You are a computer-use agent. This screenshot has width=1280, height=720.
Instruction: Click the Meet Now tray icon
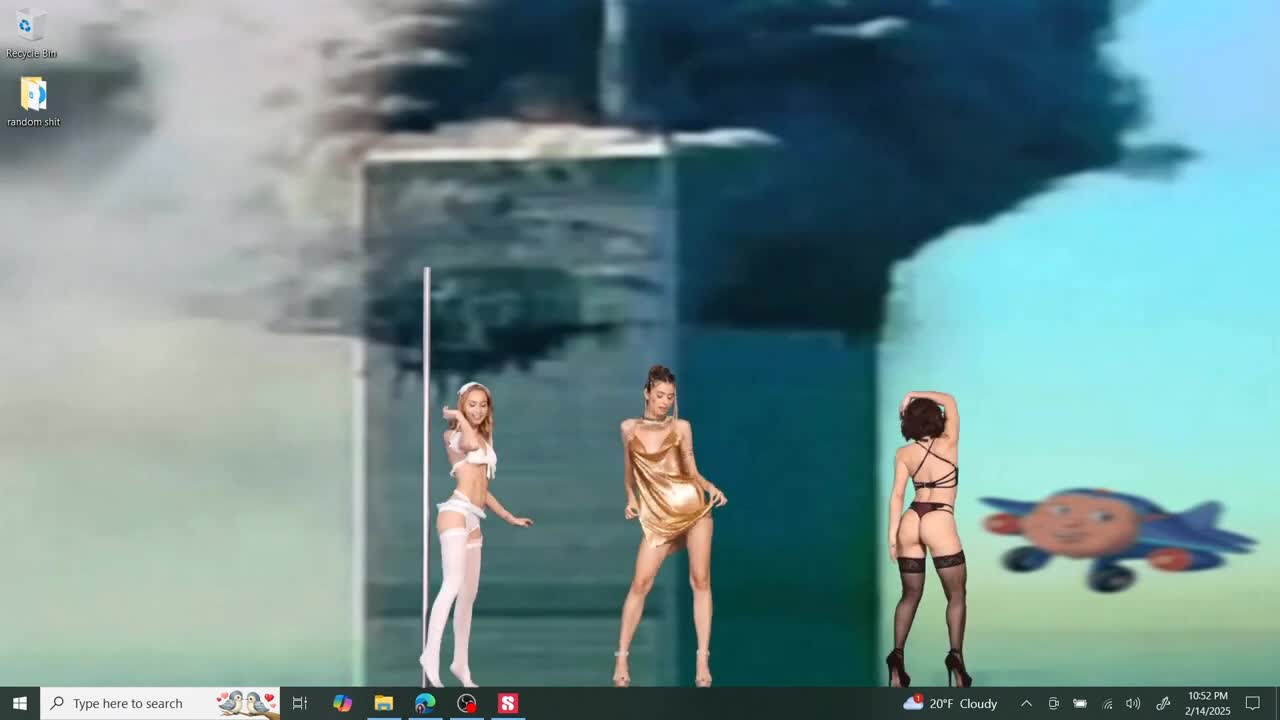pyautogui.click(x=1053, y=703)
